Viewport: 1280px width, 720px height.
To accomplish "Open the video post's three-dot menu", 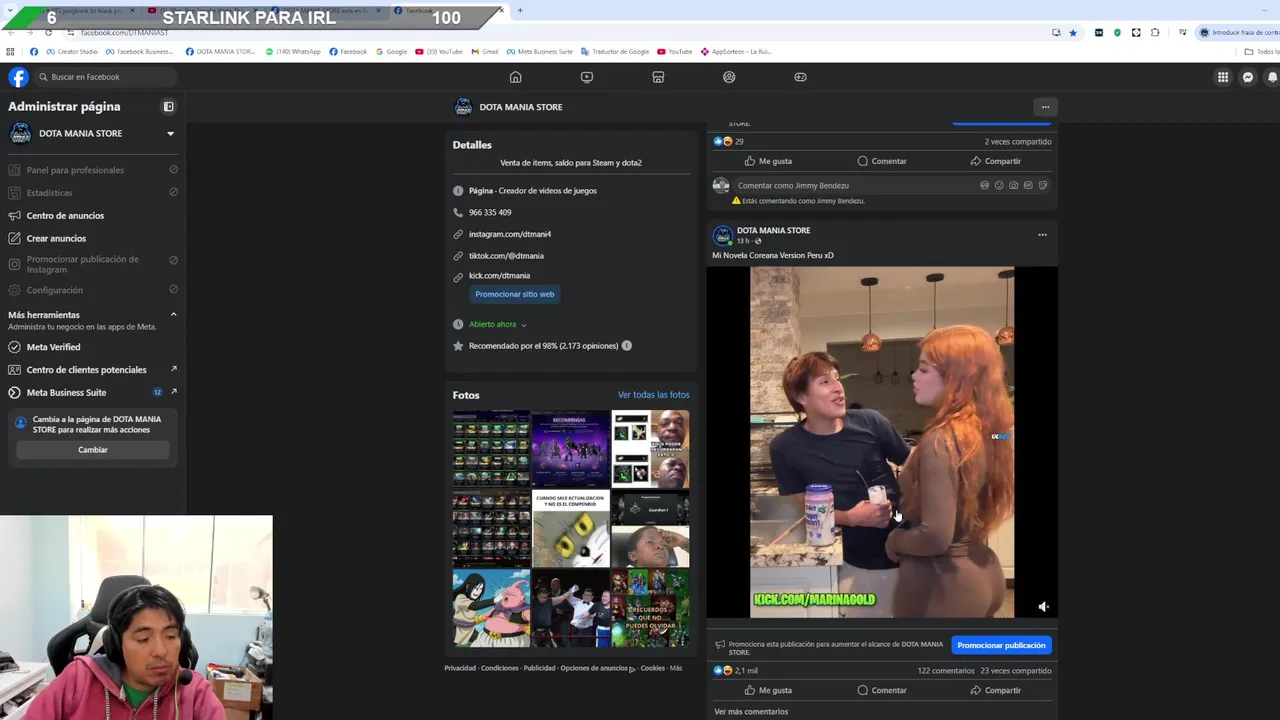I will click(x=1042, y=235).
